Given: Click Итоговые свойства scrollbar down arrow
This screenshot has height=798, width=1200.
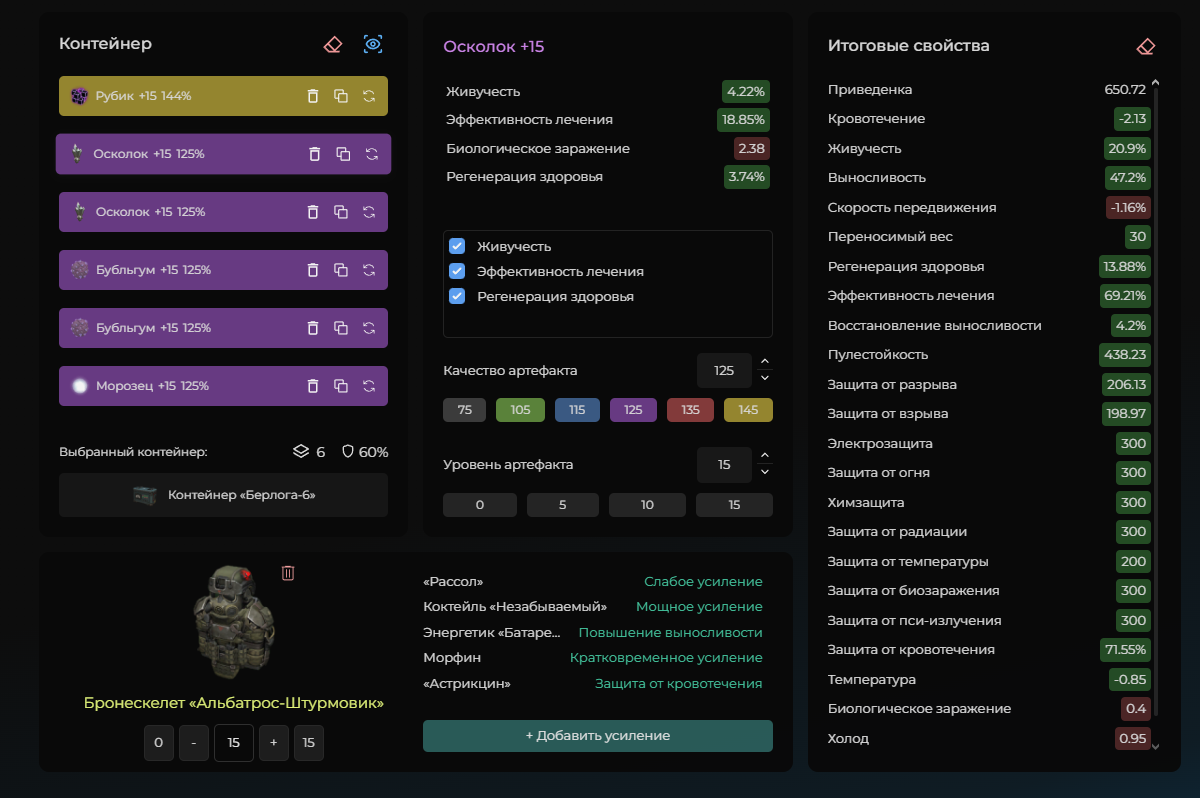Looking at the screenshot, I should pos(1156,746).
